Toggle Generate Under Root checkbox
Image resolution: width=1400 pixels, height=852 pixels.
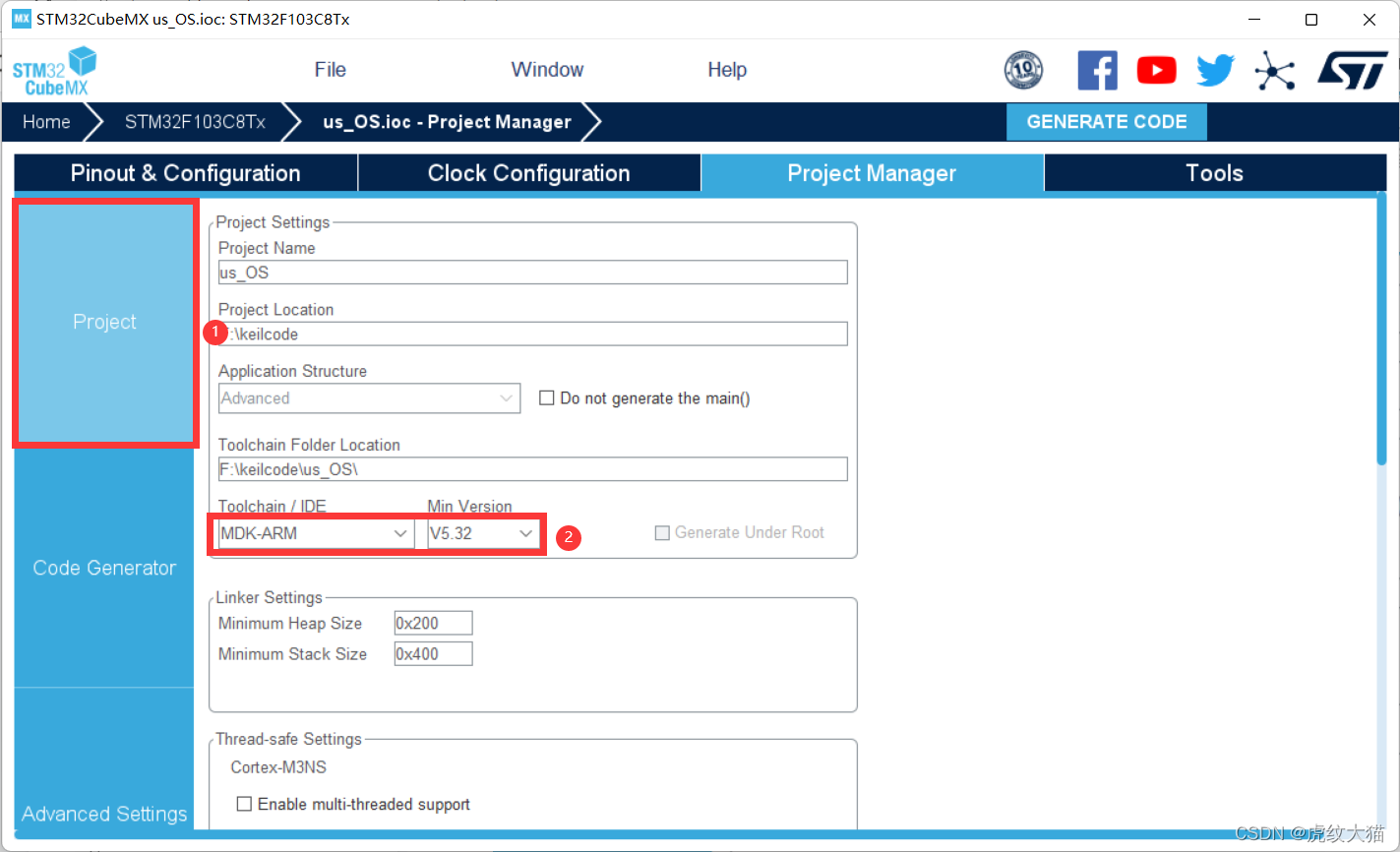662,532
